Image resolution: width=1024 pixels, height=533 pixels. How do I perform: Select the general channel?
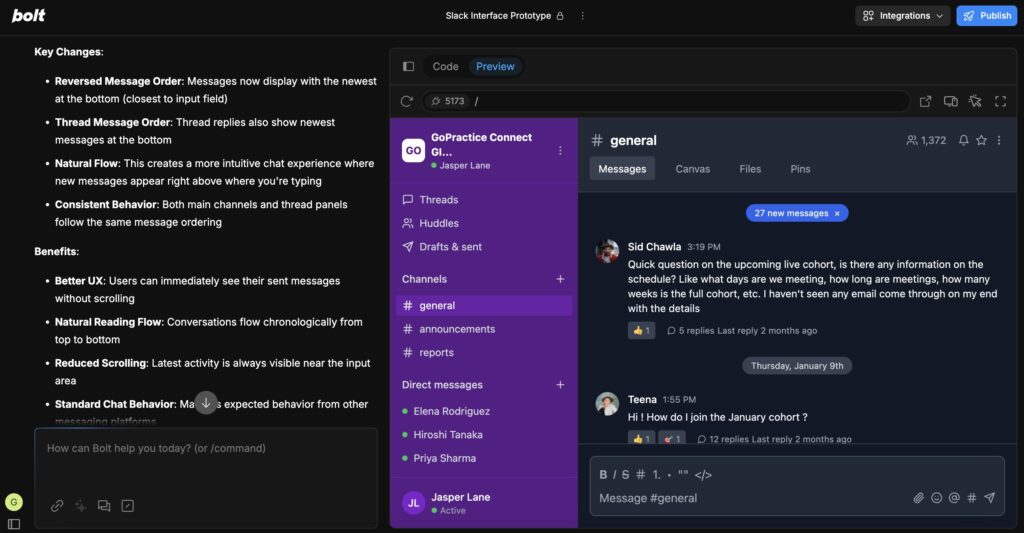484,306
